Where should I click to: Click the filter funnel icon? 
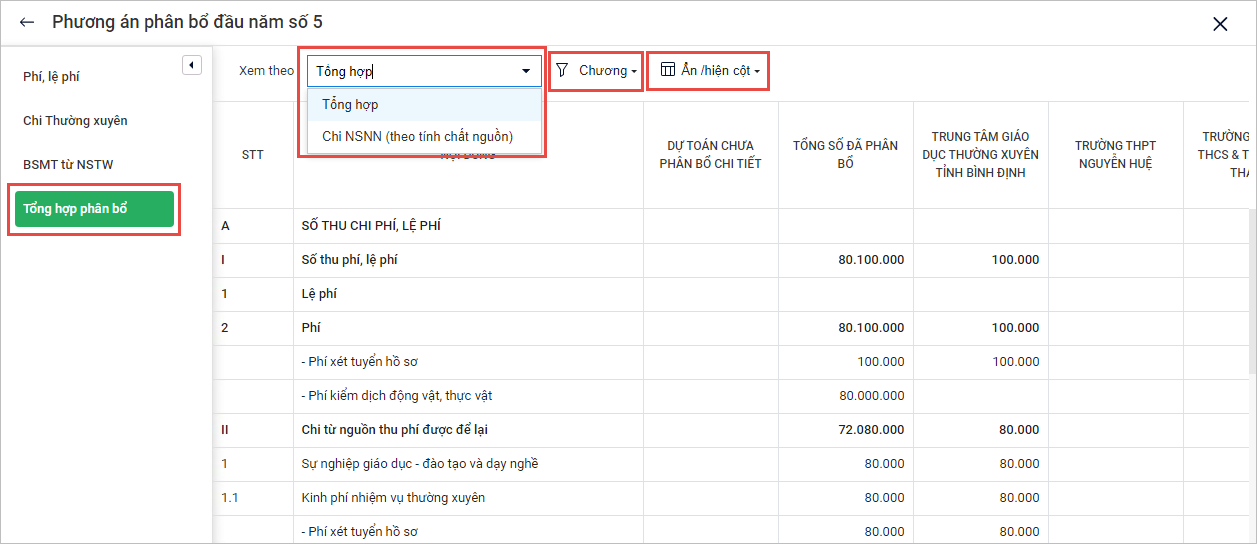[x=563, y=71]
